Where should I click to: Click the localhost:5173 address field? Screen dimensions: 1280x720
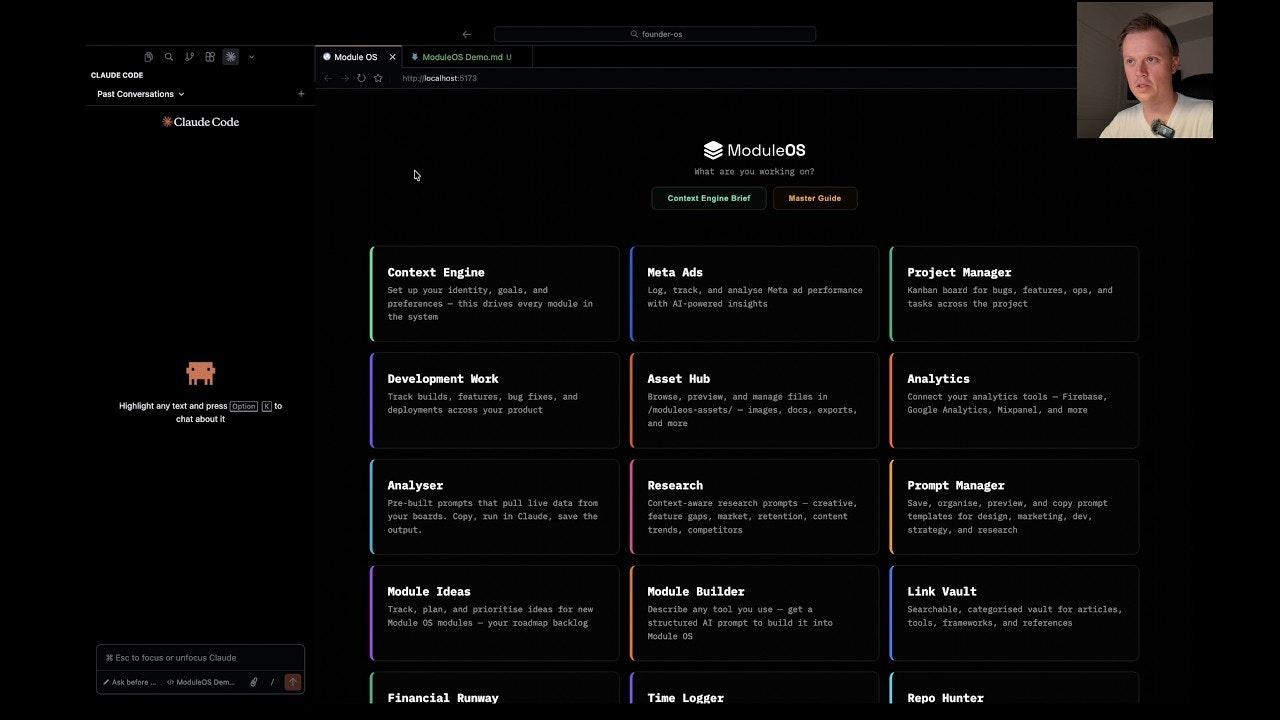440,78
